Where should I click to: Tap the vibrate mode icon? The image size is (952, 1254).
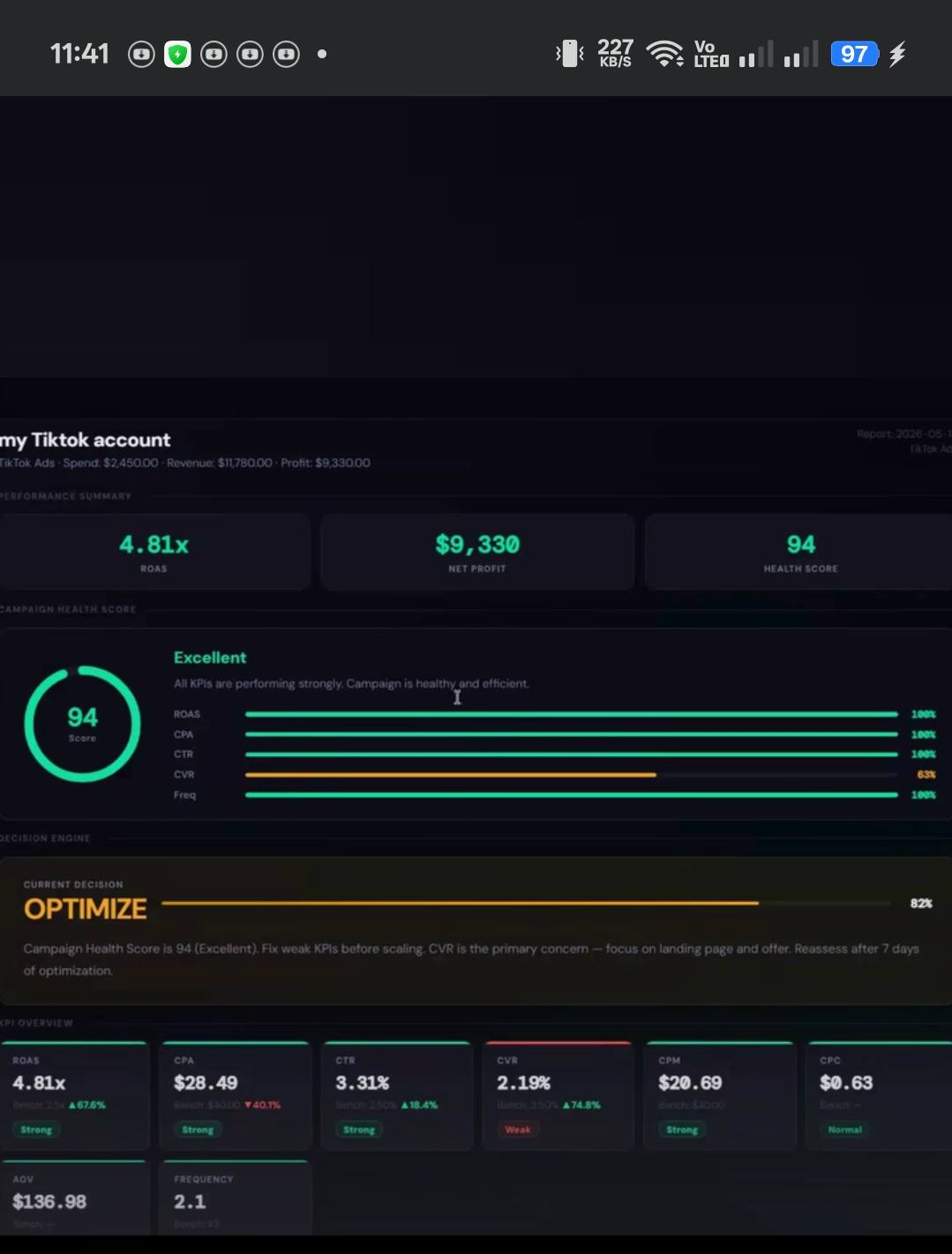[x=569, y=54]
